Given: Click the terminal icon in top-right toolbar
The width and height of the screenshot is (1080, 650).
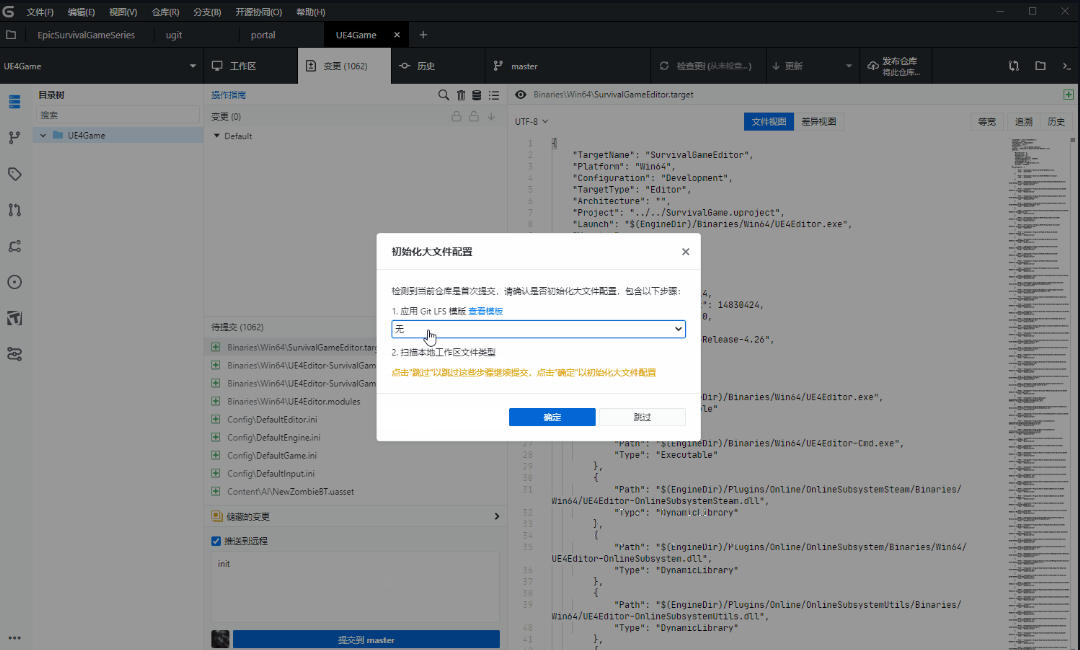Looking at the screenshot, I should (1066, 66).
